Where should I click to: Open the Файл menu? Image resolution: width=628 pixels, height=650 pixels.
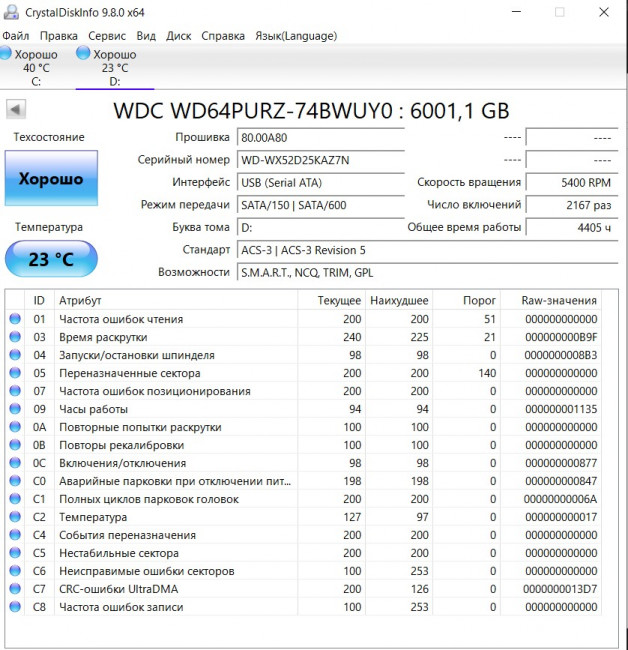16,36
